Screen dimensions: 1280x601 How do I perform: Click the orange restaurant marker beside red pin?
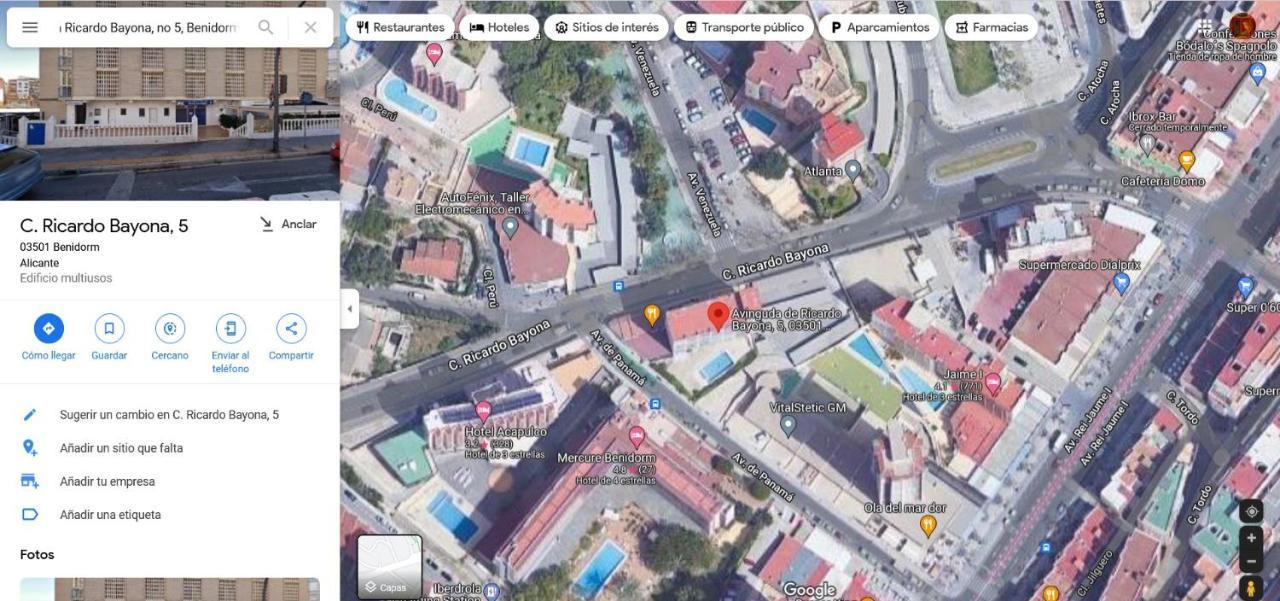[652, 315]
